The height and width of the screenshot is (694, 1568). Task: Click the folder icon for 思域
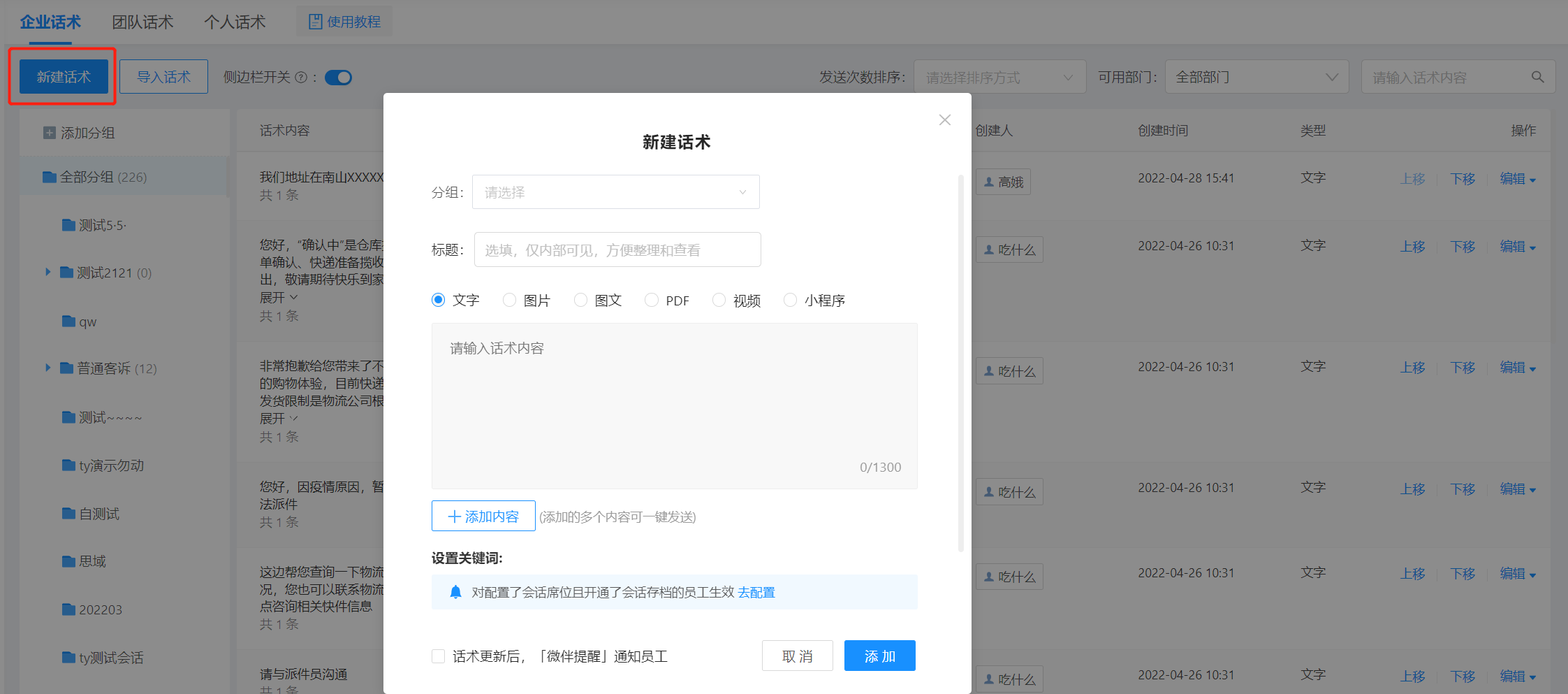pos(68,561)
